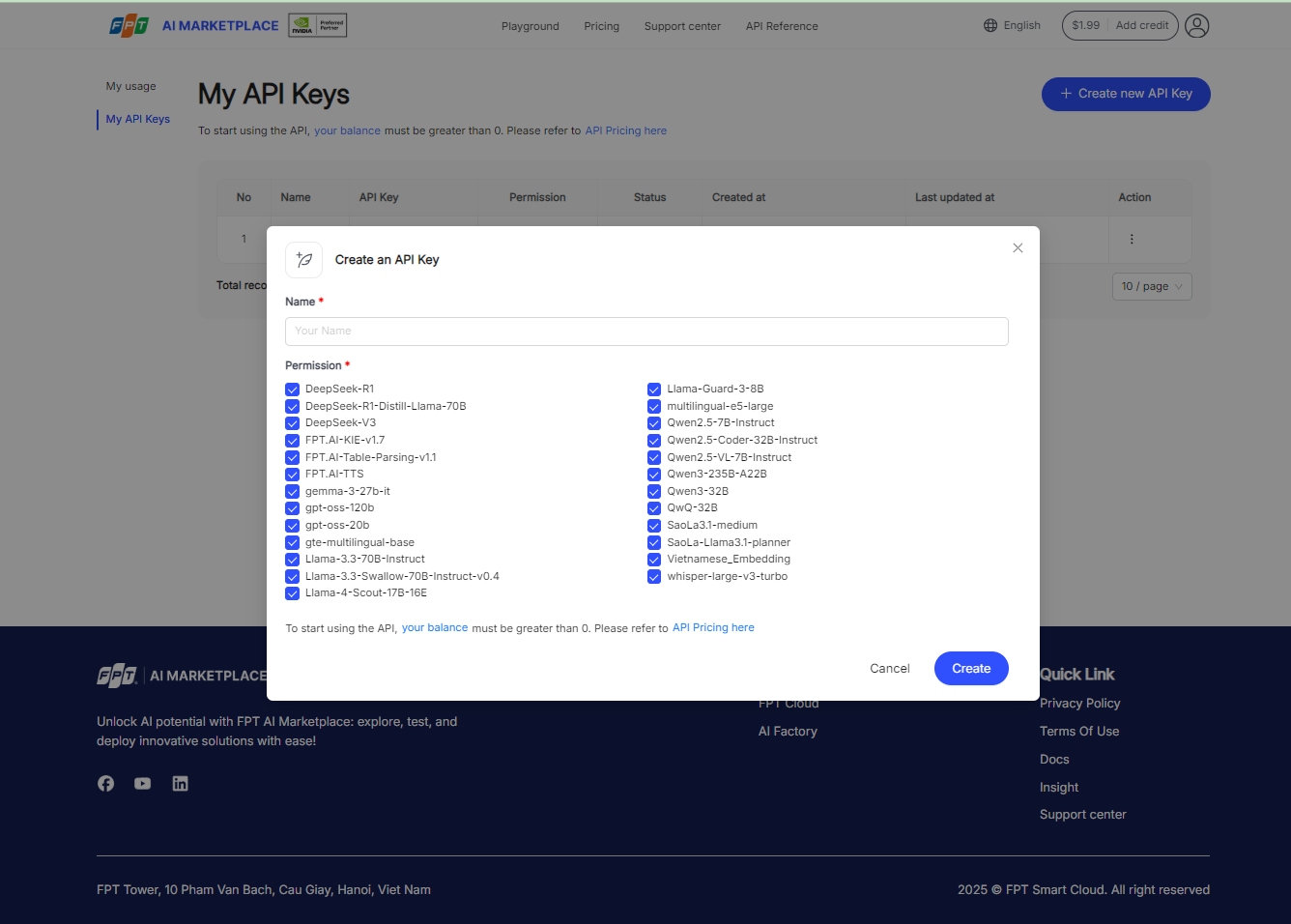Viewport: 1291px width, 924px height.
Task: Uncheck the SaoLa3.1-medium permission
Action: pos(654,526)
